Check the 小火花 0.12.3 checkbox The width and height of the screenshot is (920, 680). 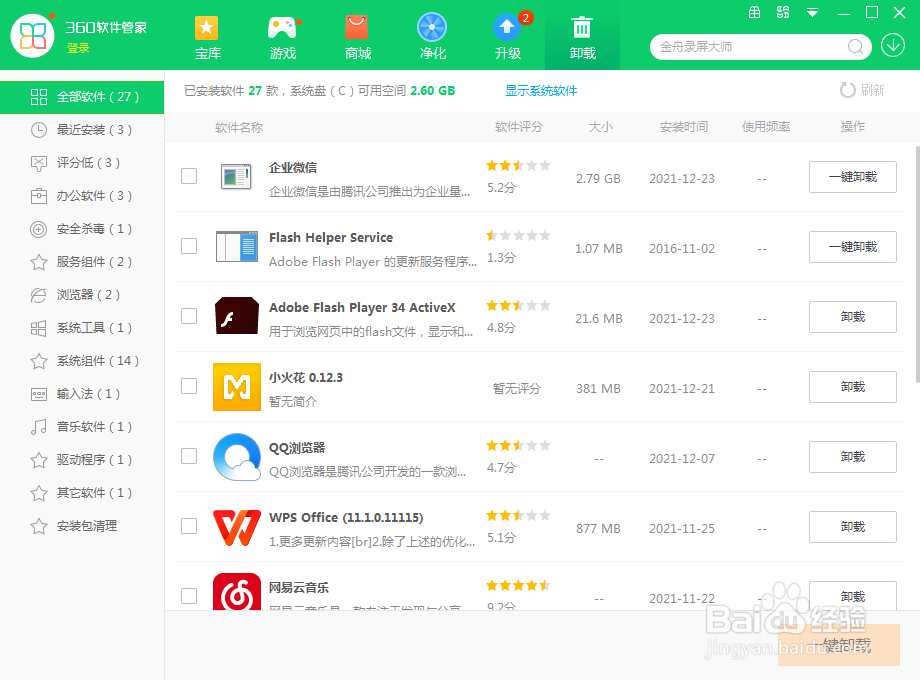[x=189, y=386]
